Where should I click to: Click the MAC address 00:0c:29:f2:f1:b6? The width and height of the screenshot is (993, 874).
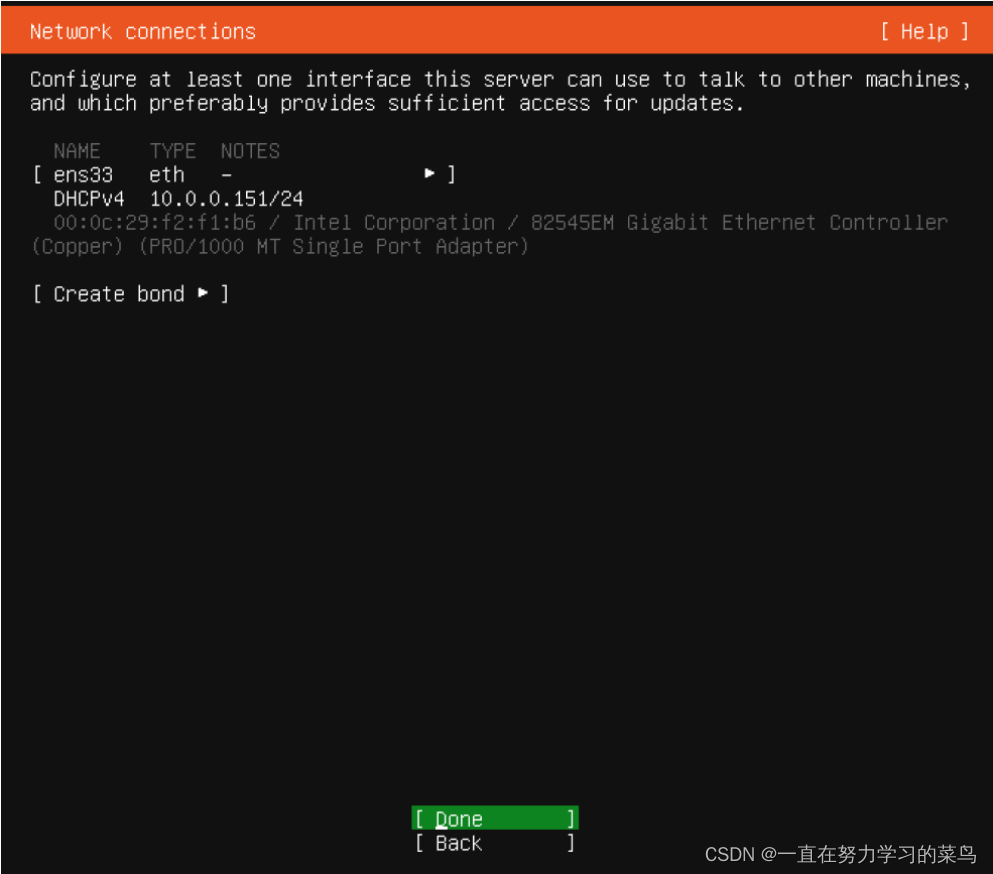155,222
